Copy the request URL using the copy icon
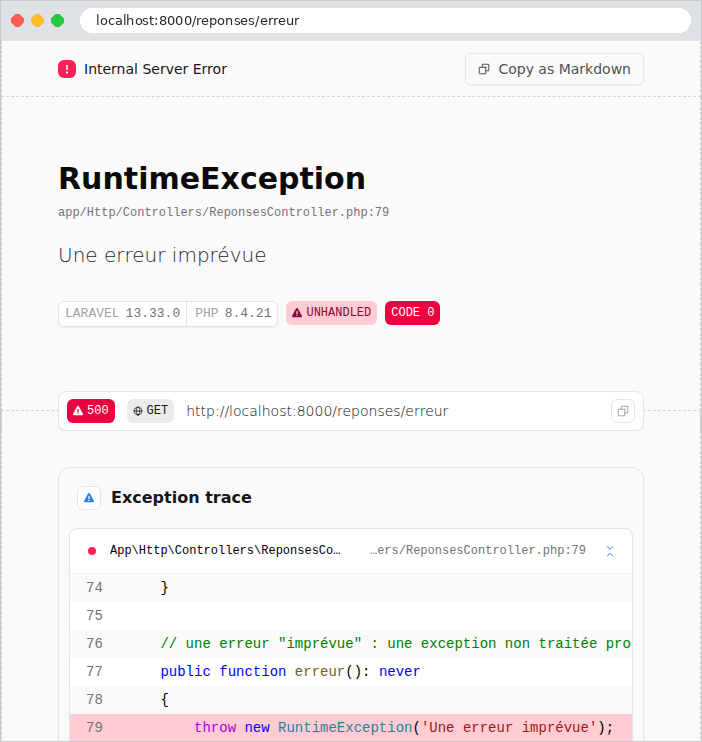 (x=622, y=411)
